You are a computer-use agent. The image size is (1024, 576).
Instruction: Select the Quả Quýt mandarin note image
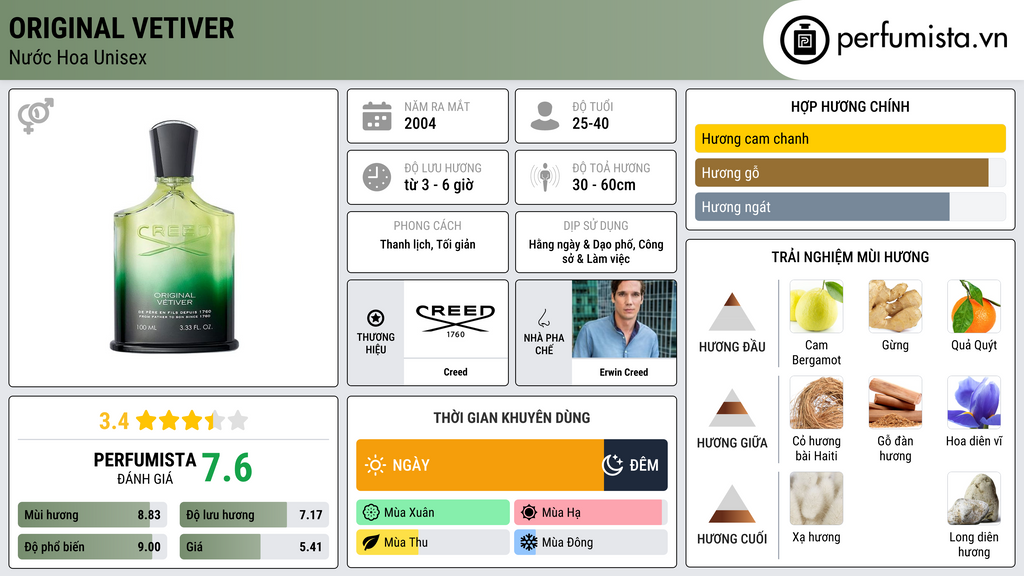pyautogui.click(x=974, y=306)
